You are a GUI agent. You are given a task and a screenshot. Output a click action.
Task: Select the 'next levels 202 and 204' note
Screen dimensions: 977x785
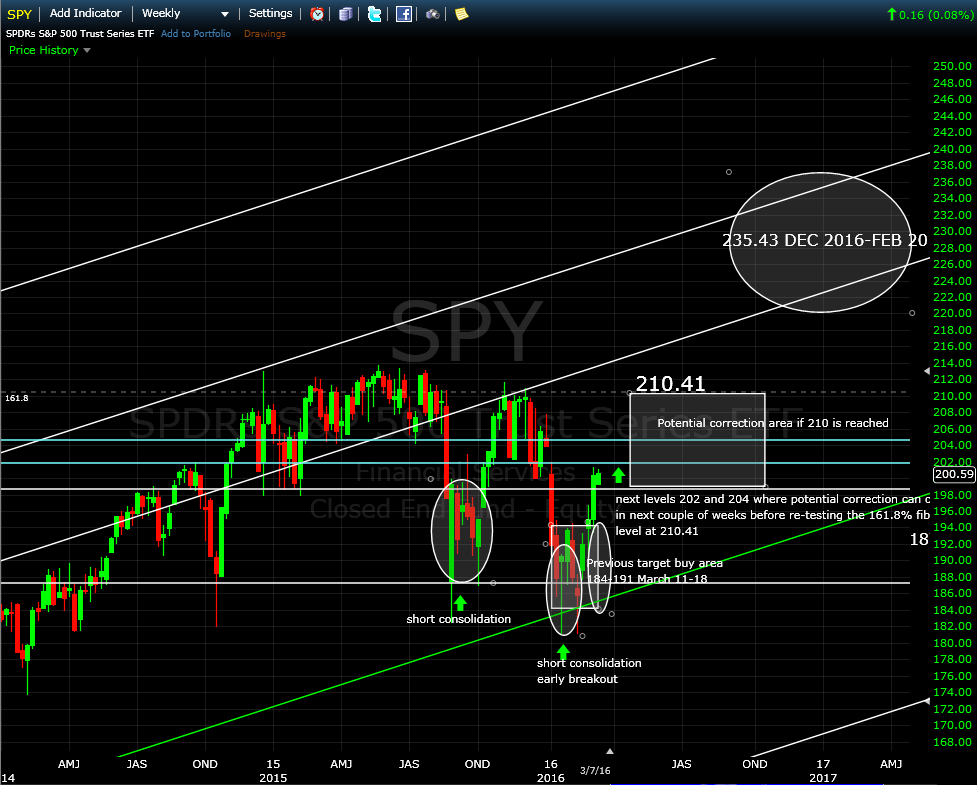pyautogui.click(x=773, y=515)
